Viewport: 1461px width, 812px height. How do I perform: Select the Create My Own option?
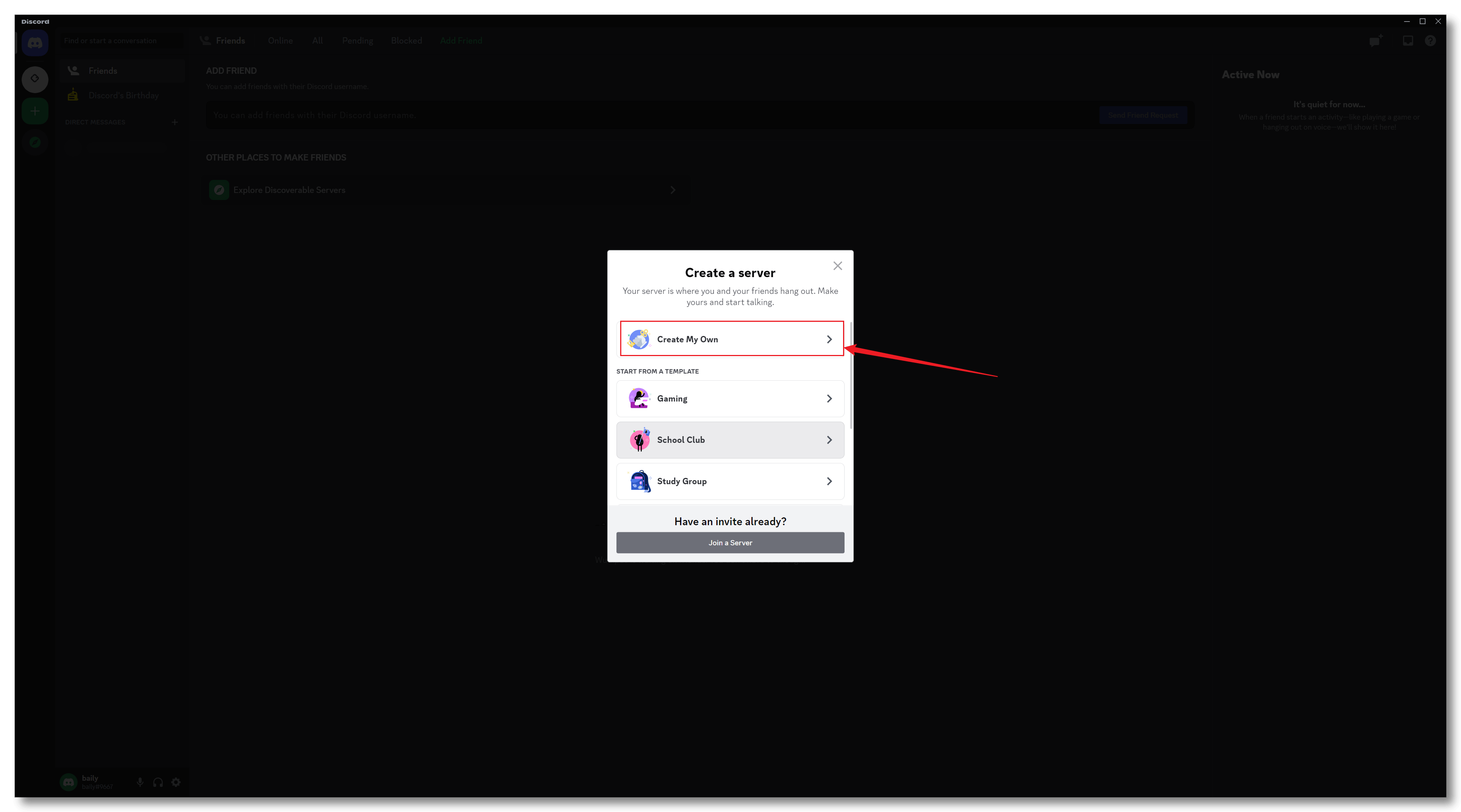tap(730, 339)
